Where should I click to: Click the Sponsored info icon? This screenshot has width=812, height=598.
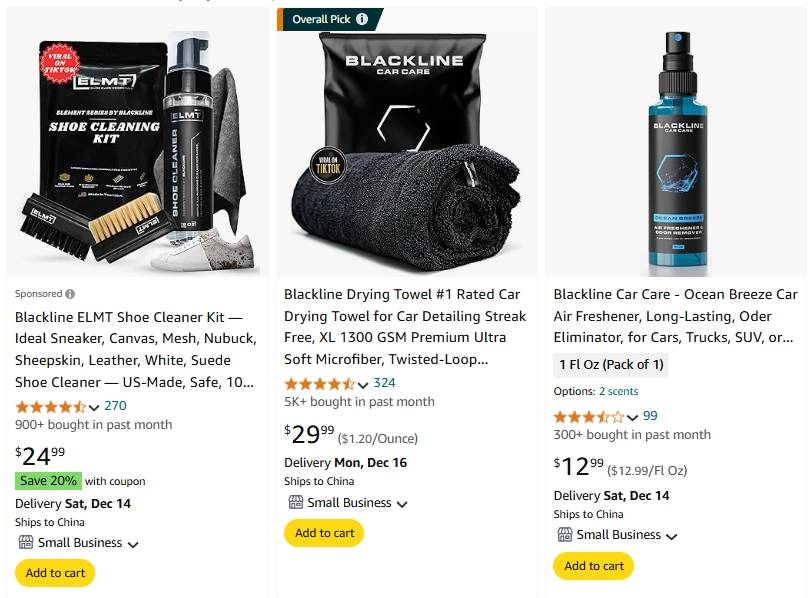pyautogui.click(x=70, y=294)
